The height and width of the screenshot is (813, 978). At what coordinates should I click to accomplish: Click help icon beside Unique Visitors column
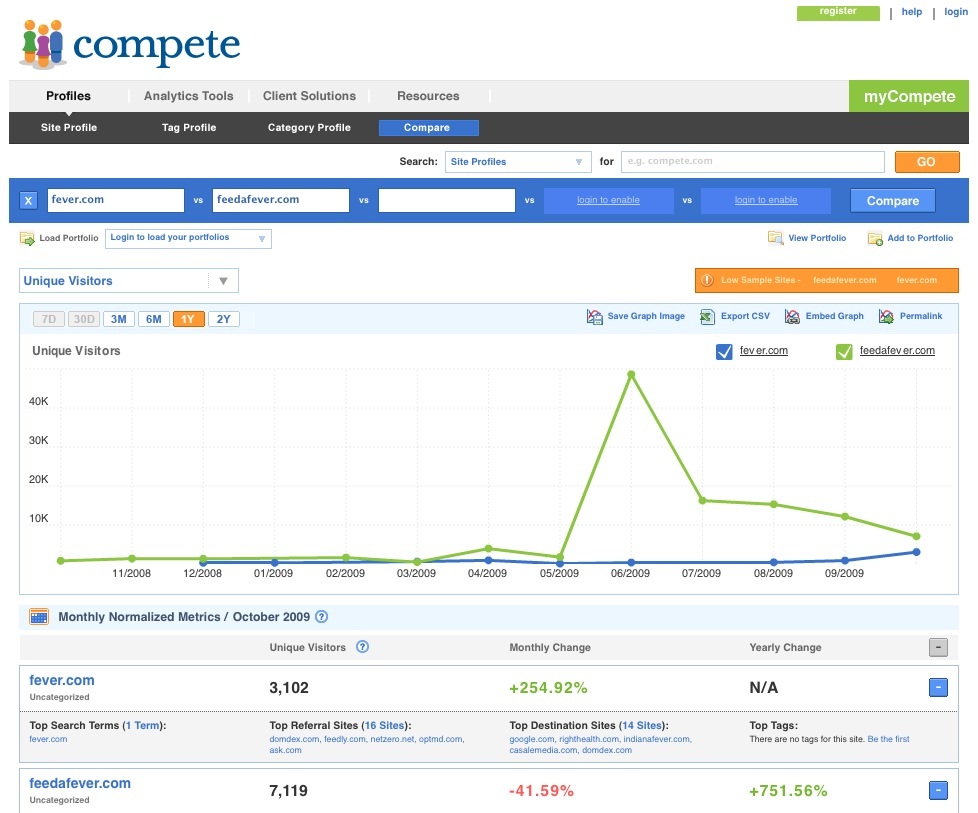(362, 646)
